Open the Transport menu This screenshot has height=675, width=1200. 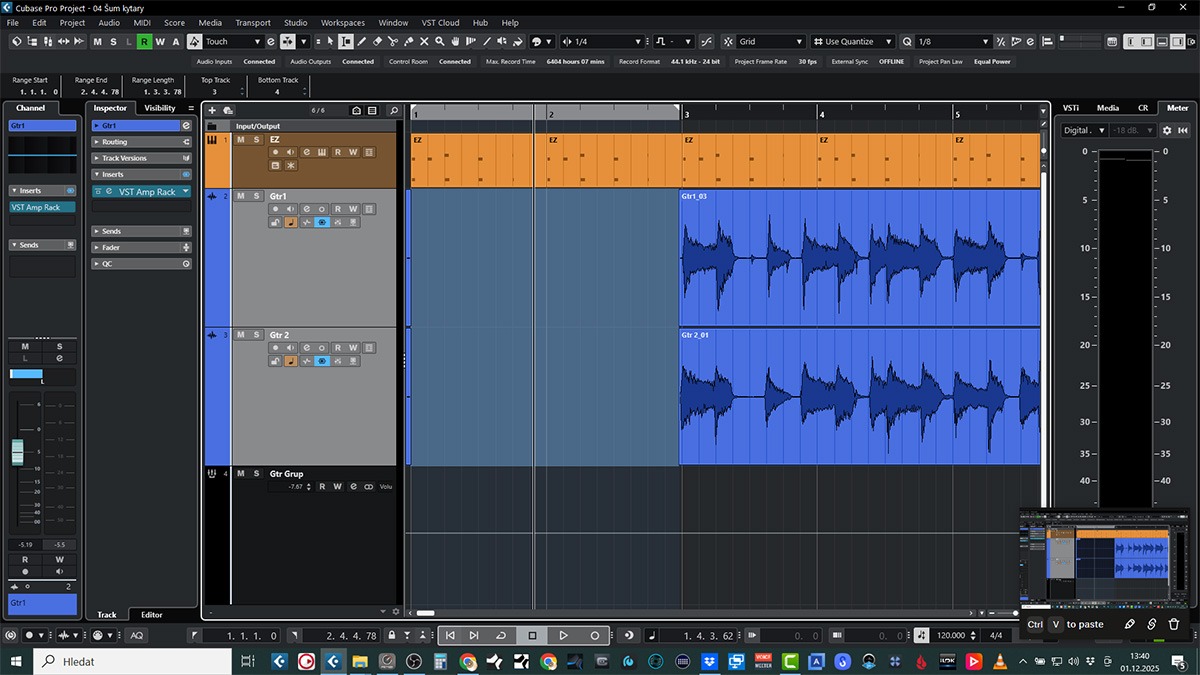pos(253,22)
